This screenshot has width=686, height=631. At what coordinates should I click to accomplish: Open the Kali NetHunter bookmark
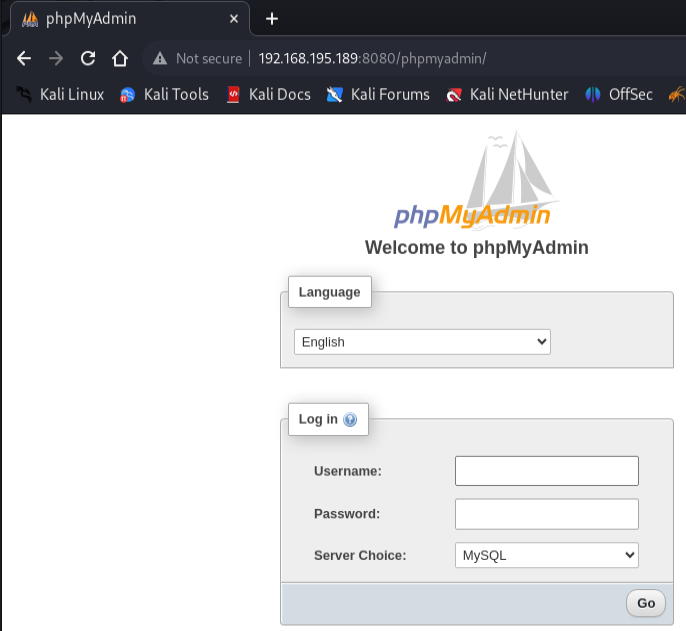[x=507, y=95]
